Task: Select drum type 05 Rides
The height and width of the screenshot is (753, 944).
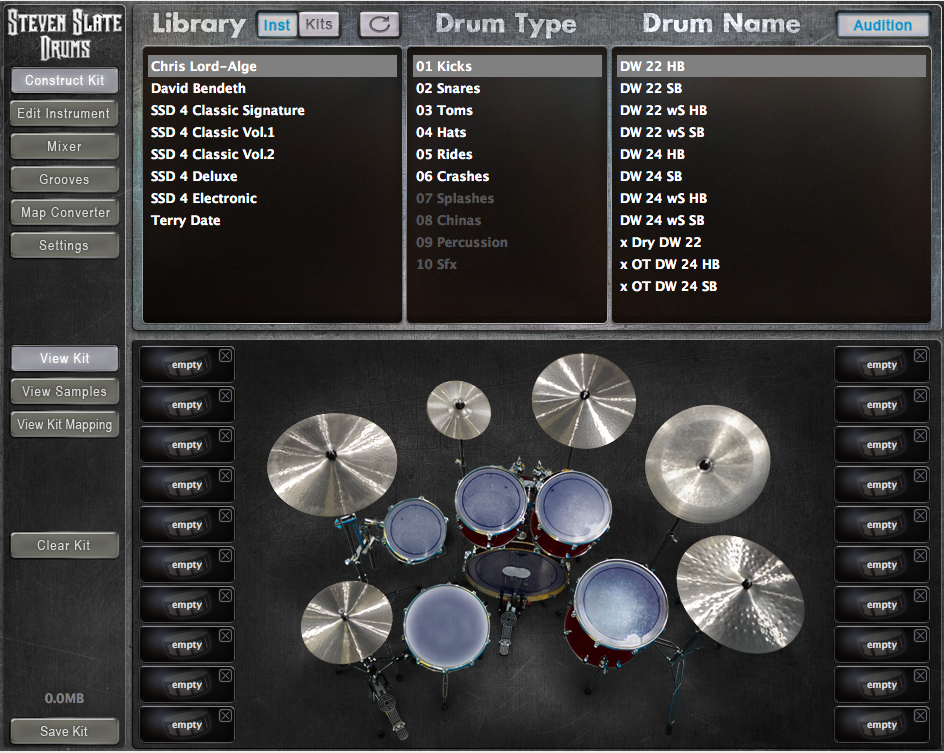Action: coord(507,154)
